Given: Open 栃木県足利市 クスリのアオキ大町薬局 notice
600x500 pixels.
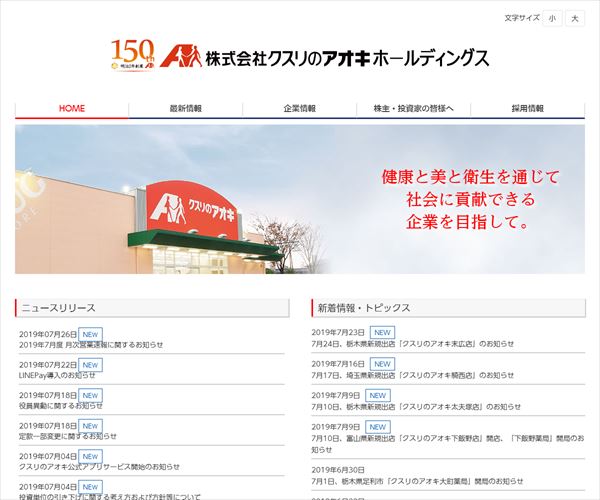Looking at the screenshot, I should coord(417,481).
